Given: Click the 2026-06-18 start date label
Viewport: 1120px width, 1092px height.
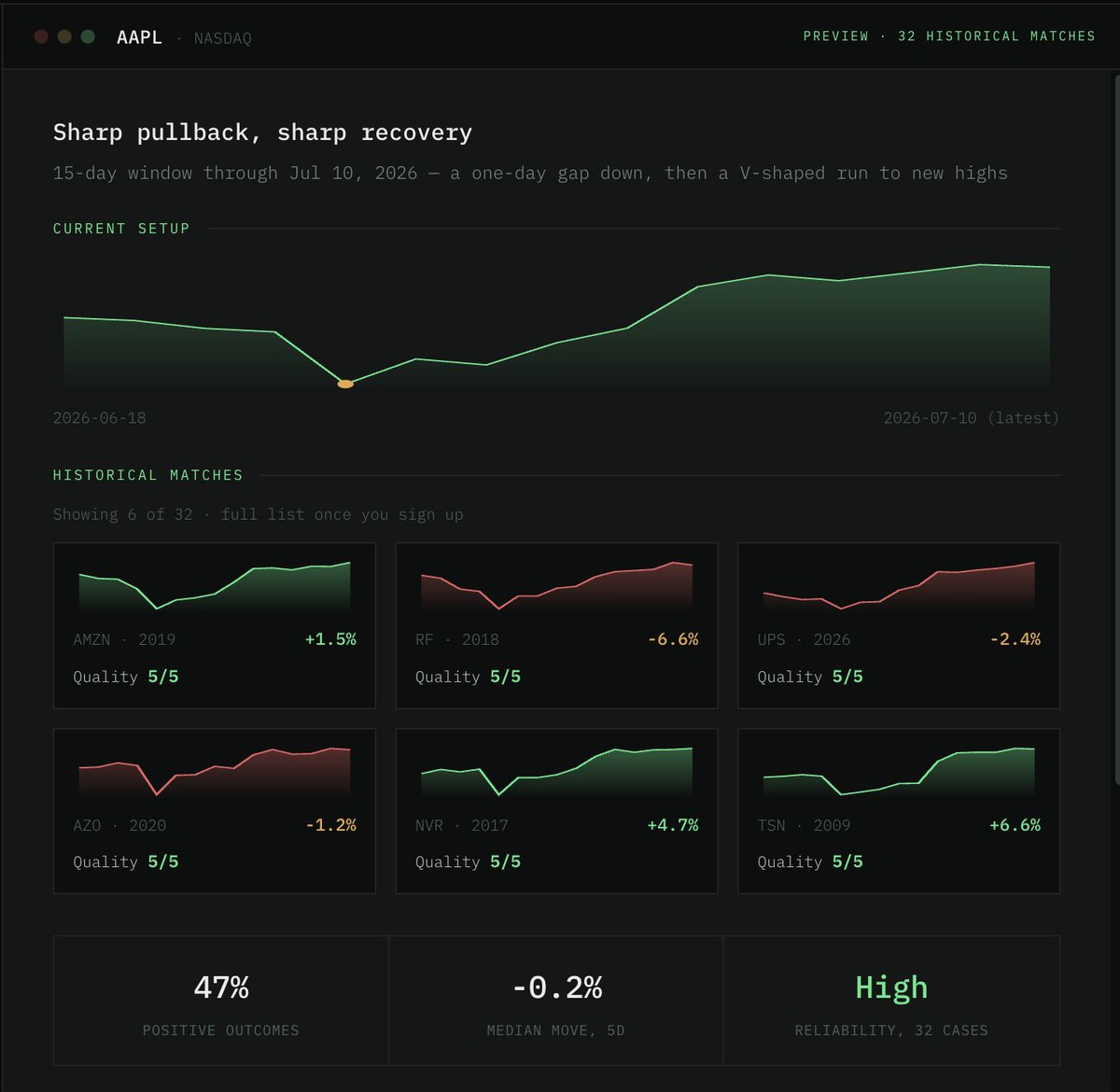Looking at the screenshot, I should (99, 418).
